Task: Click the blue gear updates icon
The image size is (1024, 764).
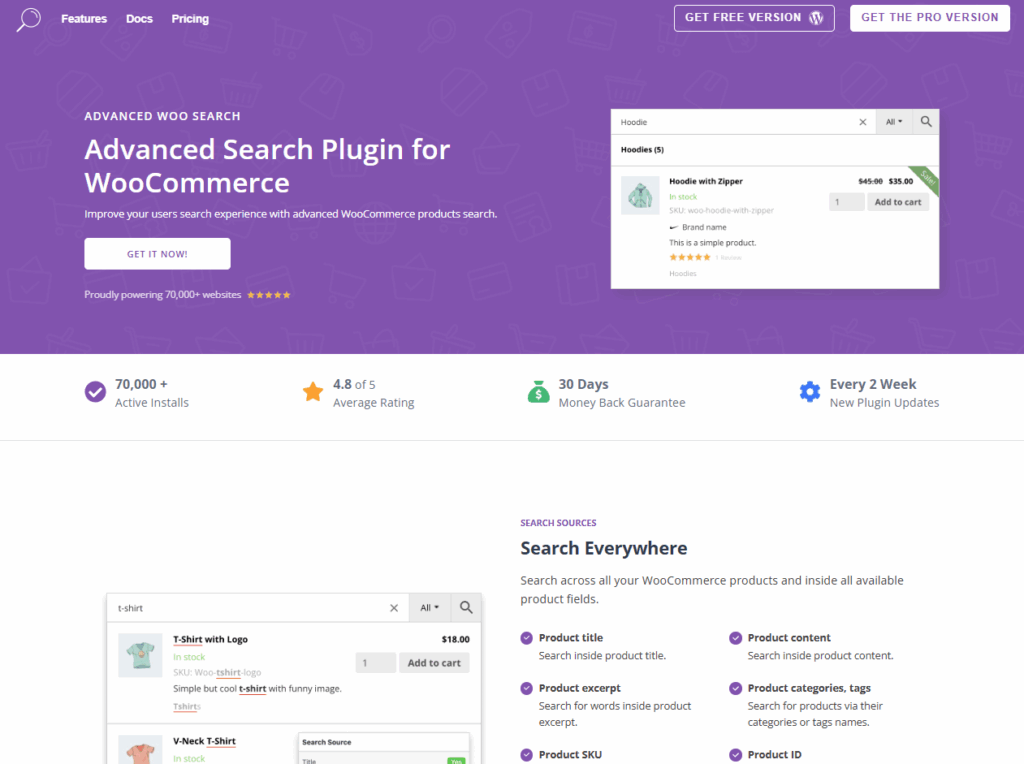Action: (809, 392)
